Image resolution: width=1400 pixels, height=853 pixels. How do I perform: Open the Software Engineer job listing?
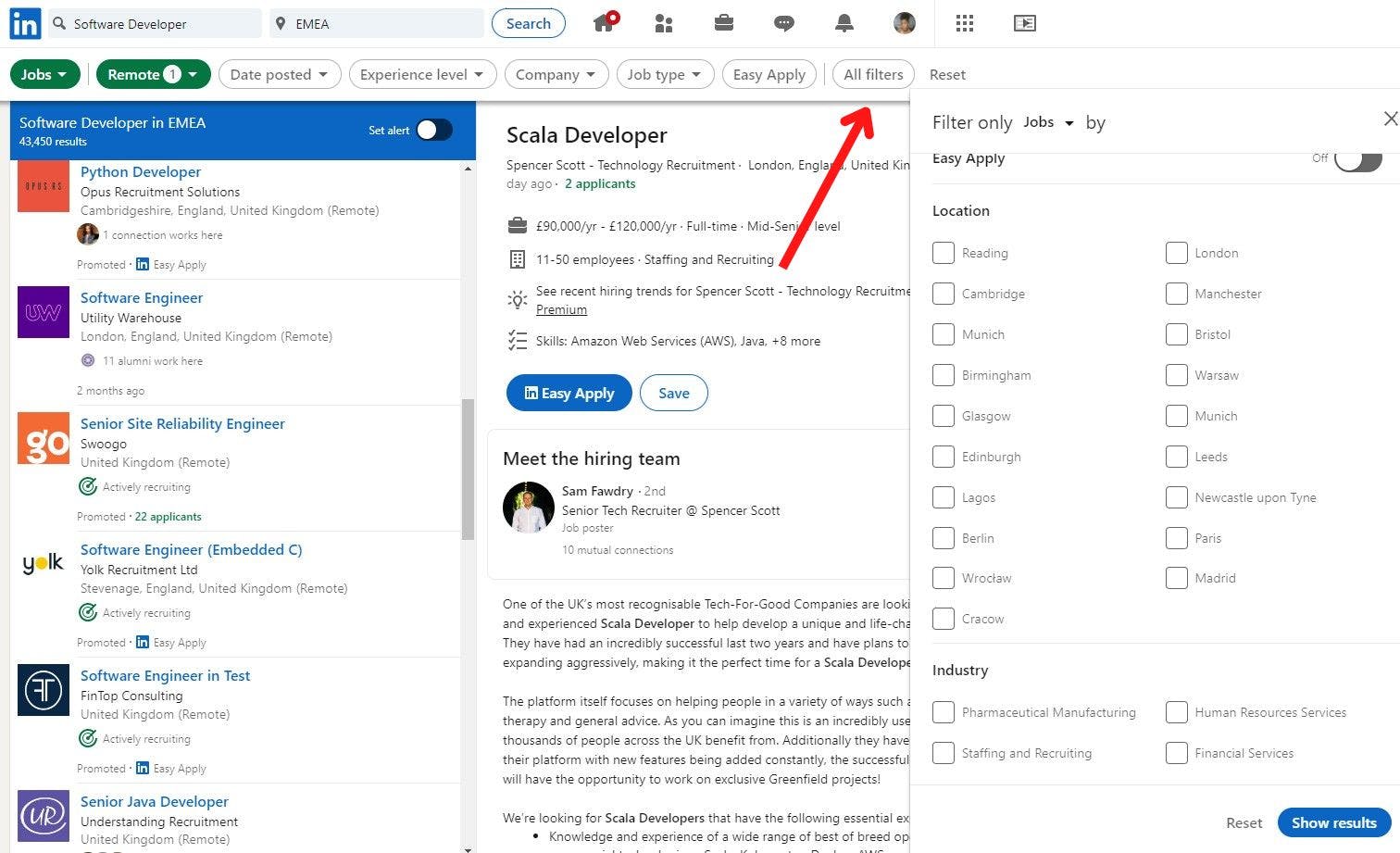(x=142, y=297)
